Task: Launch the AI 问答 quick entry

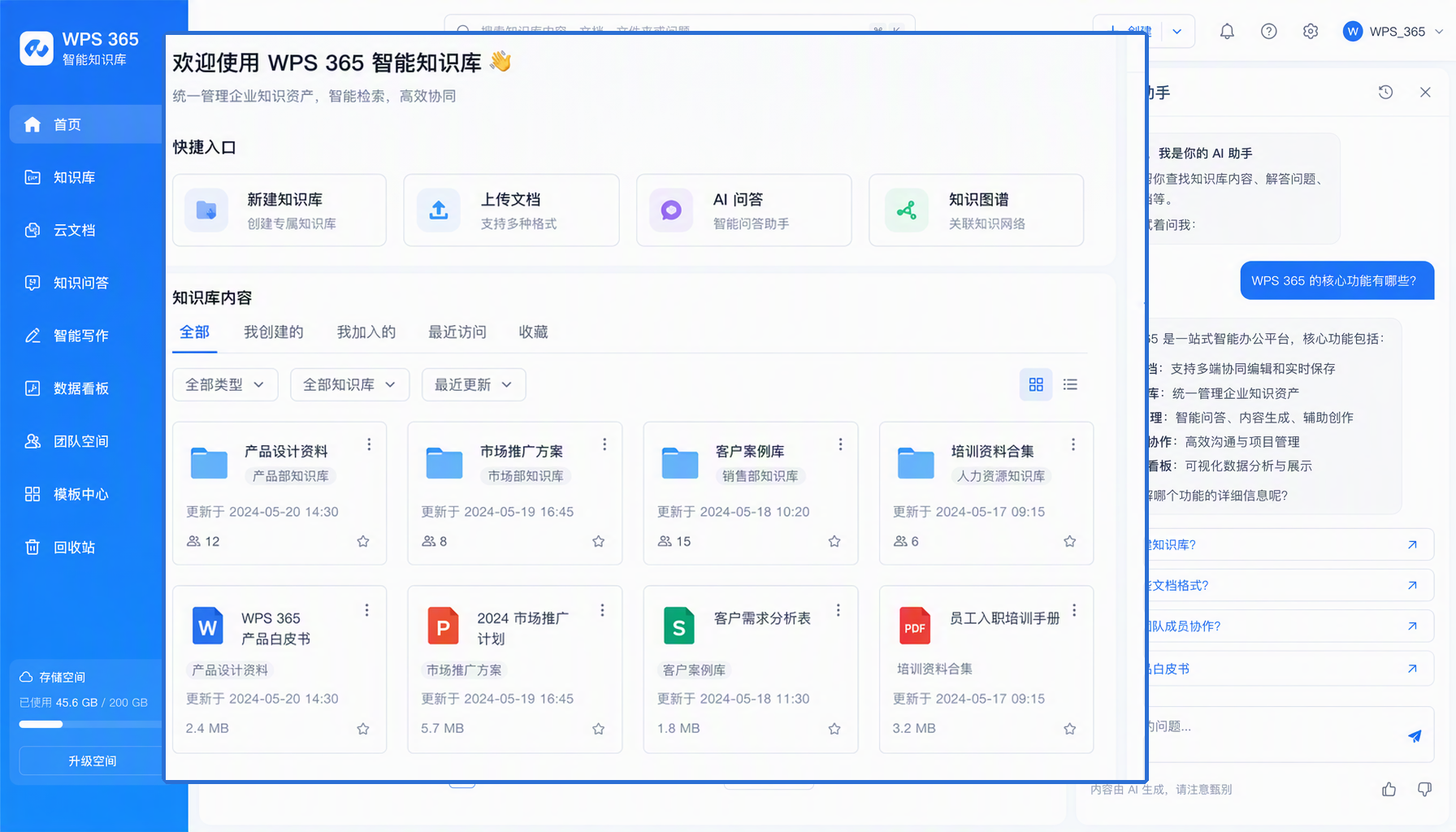Action: (744, 210)
